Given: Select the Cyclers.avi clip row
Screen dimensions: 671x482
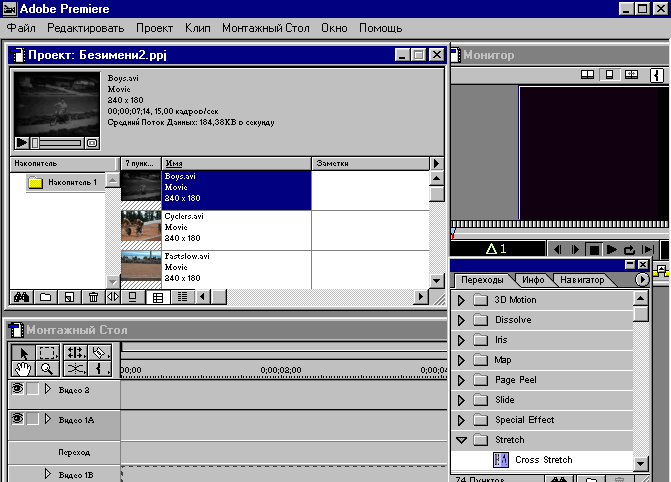Looking at the screenshot, I should 275,230.
